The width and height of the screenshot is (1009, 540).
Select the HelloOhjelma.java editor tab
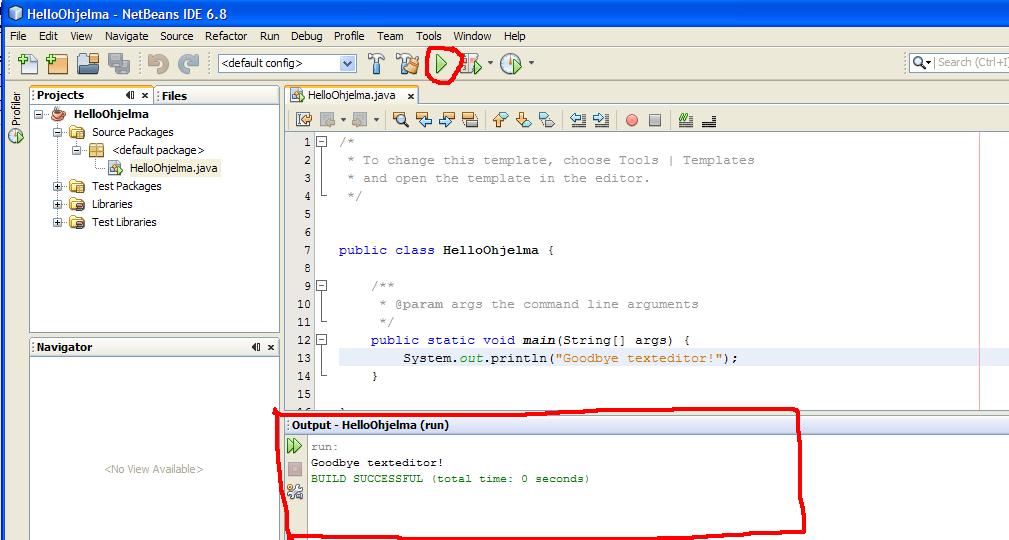tap(351, 95)
